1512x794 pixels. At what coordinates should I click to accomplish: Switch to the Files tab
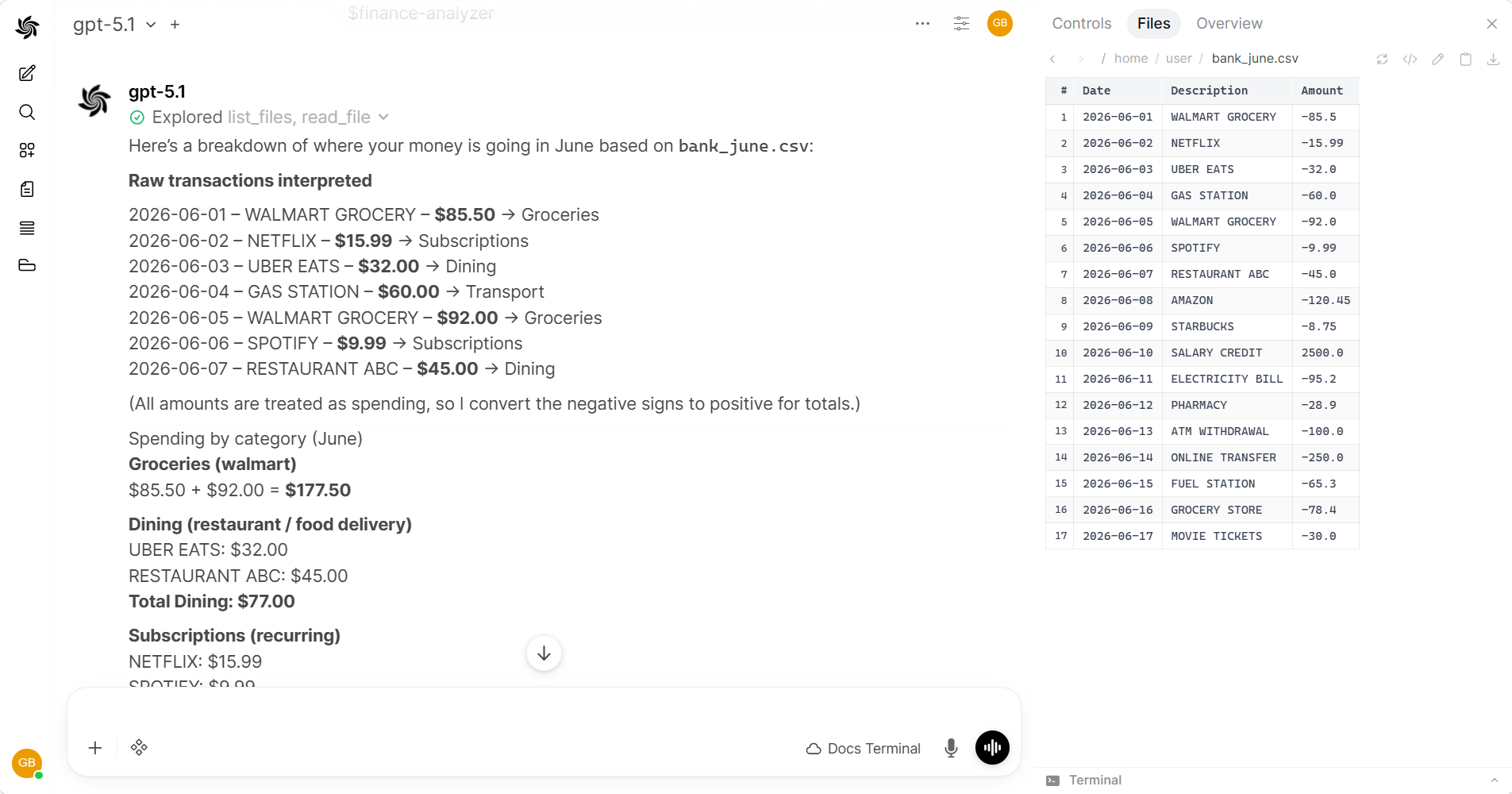point(1153,24)
